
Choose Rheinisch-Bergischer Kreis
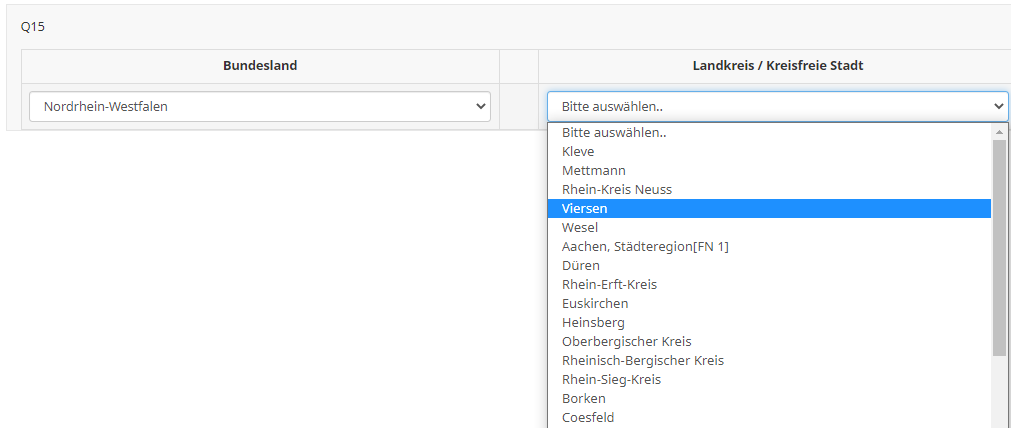coord(642,360)
